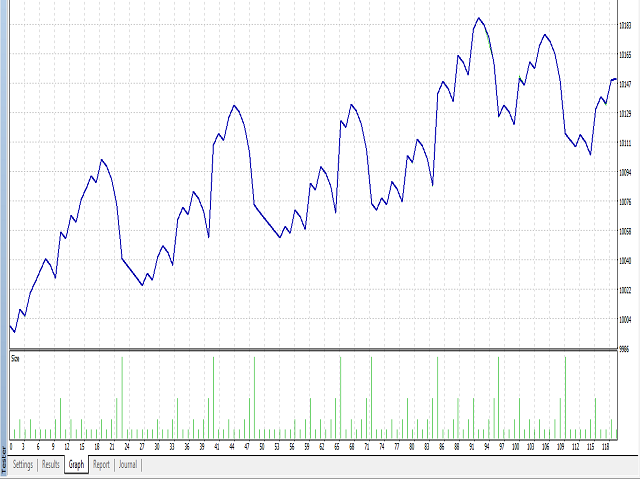Click the Size label in the lower chart
Viewport: 640px width, 480px height.
click(x=15, y=359)
